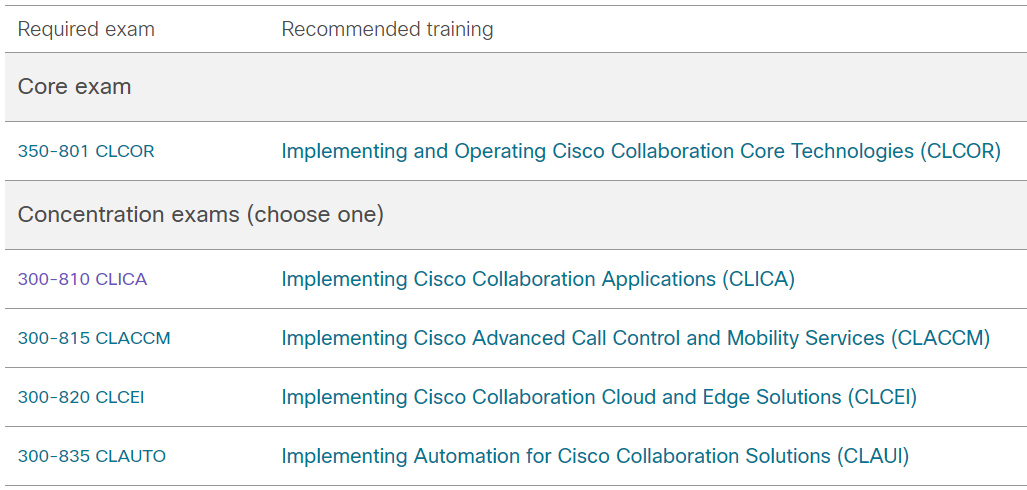Open the 300-820 CLCEI exam link
Image resolution: width=1027 pixels, height=490 pixels.
pyautogui.click(x=81, y=398)
